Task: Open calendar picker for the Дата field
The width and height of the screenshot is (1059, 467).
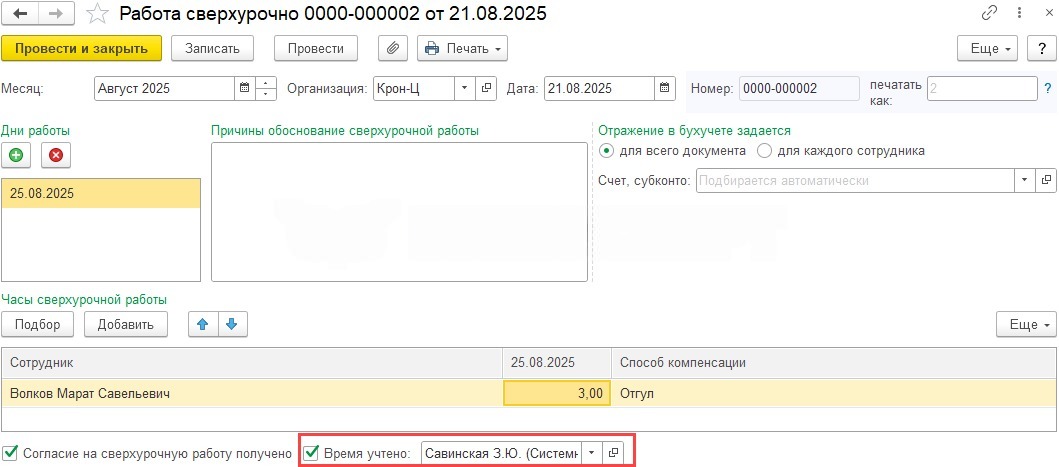Action: point(665,88)
